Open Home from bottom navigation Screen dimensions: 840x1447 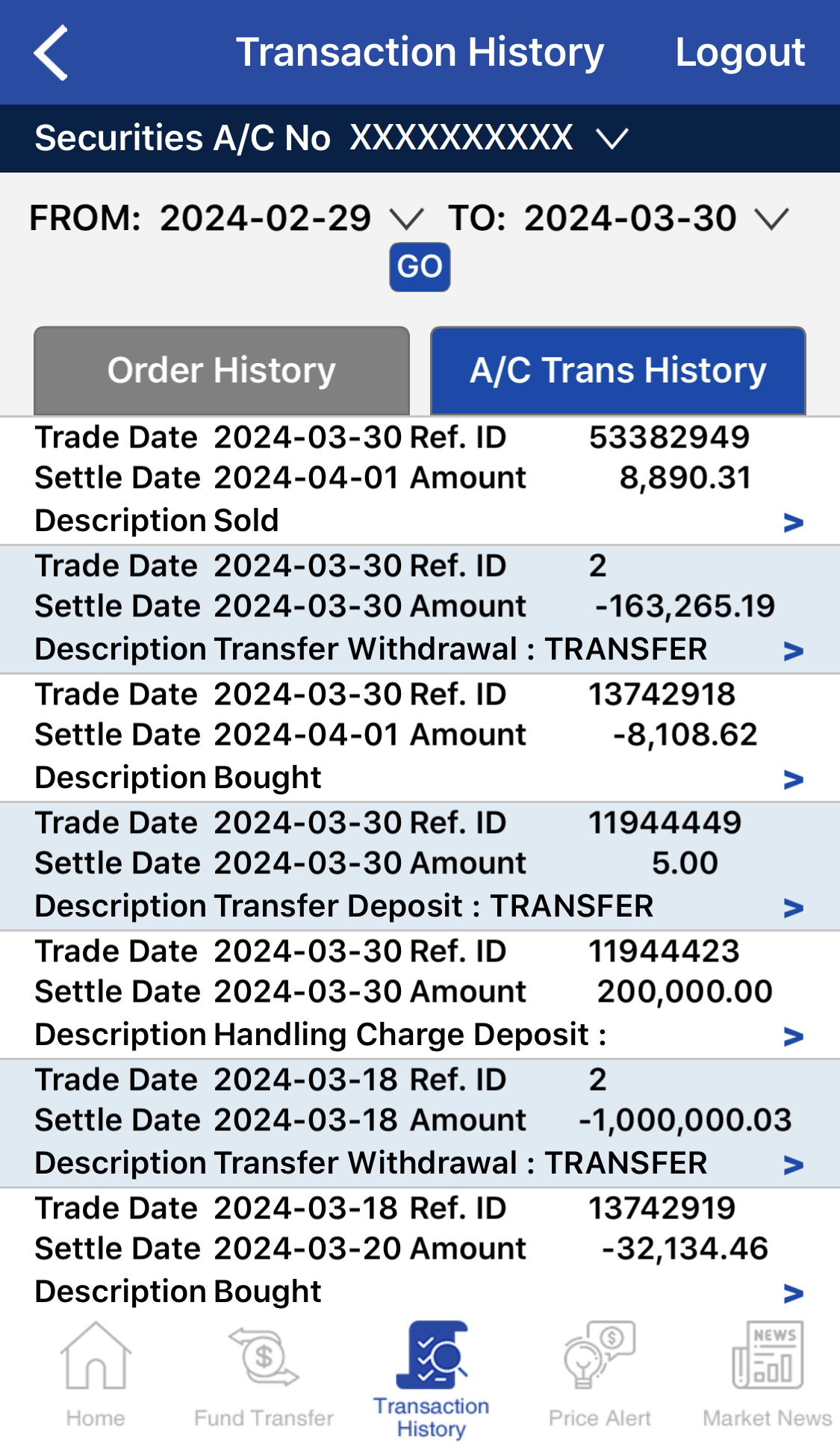[96, 1375]
